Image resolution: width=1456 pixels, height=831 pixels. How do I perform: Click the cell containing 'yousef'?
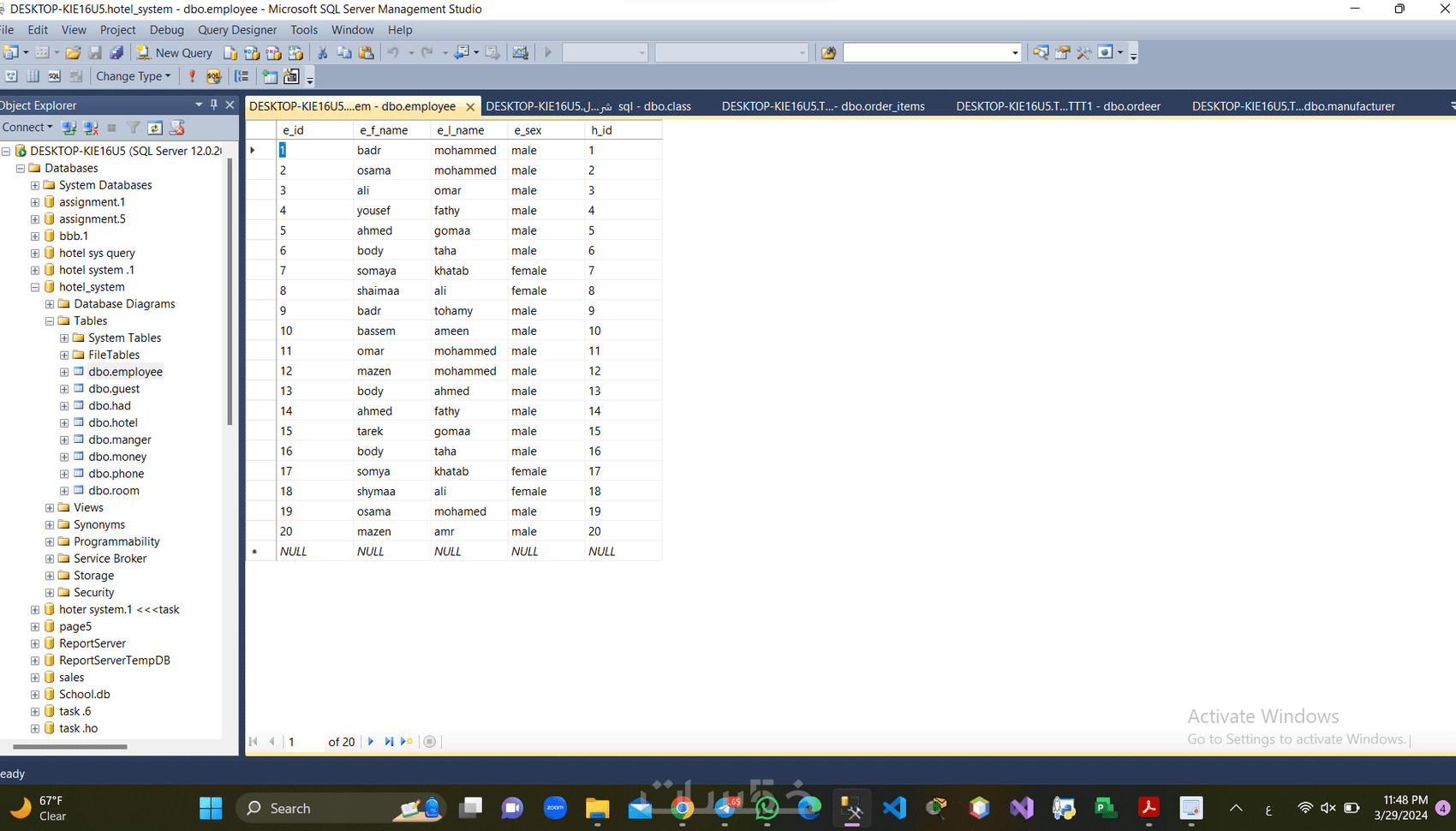tap(392, 211)
